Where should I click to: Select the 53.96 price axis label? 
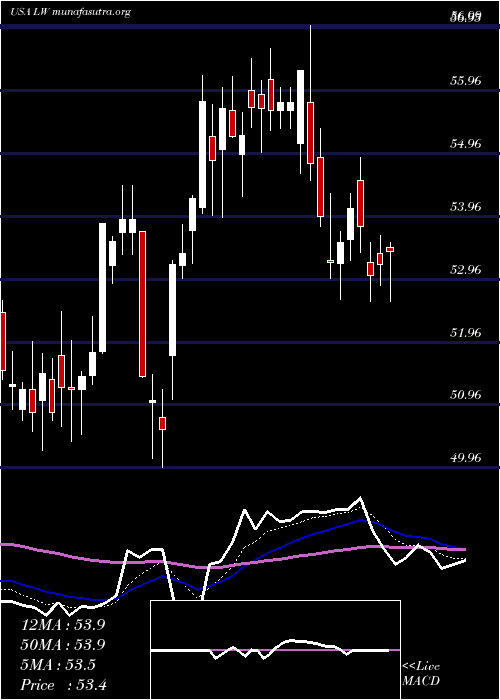[464, 207]
